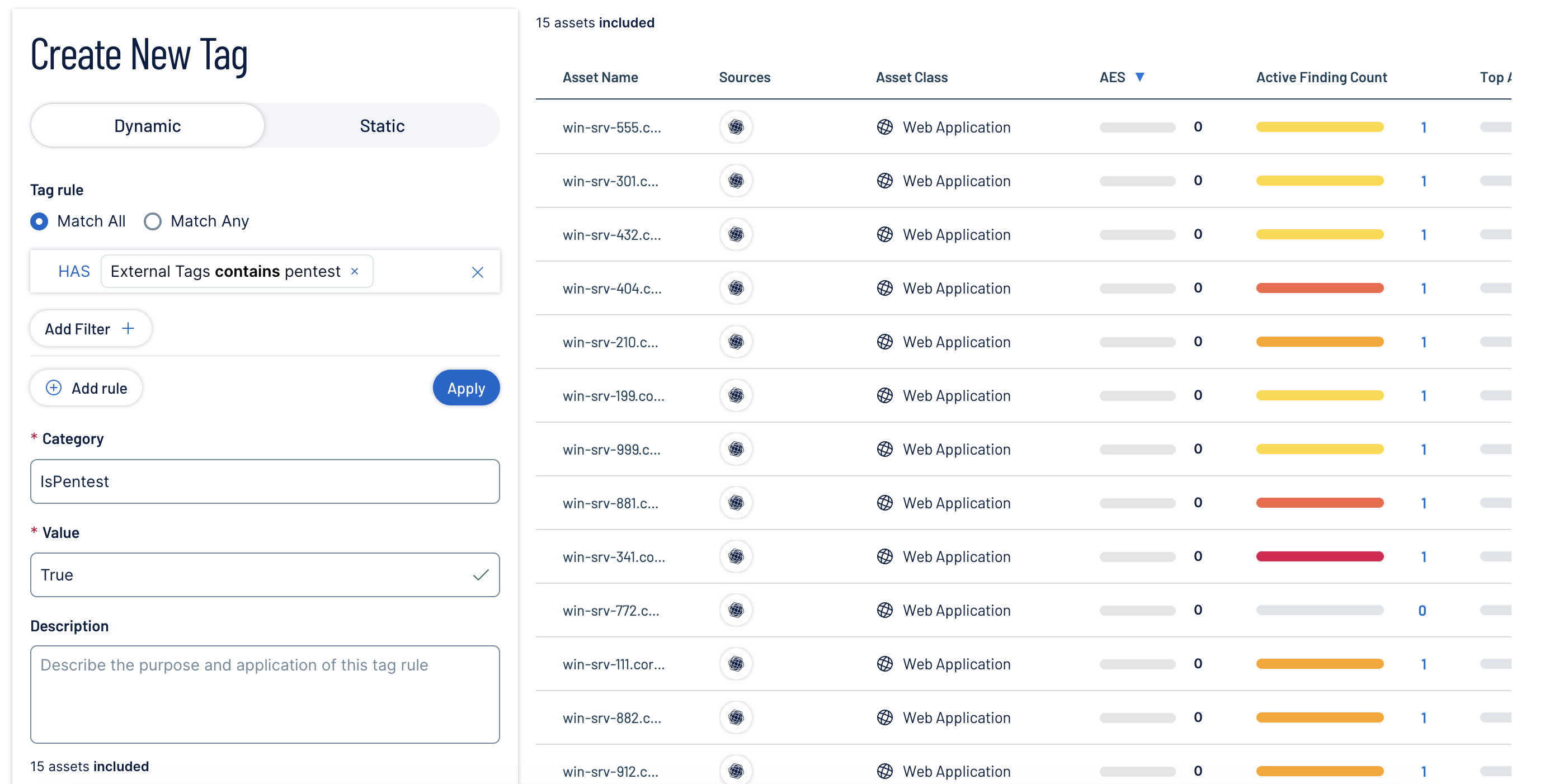Open the Value True dropdown

point(265,575)
